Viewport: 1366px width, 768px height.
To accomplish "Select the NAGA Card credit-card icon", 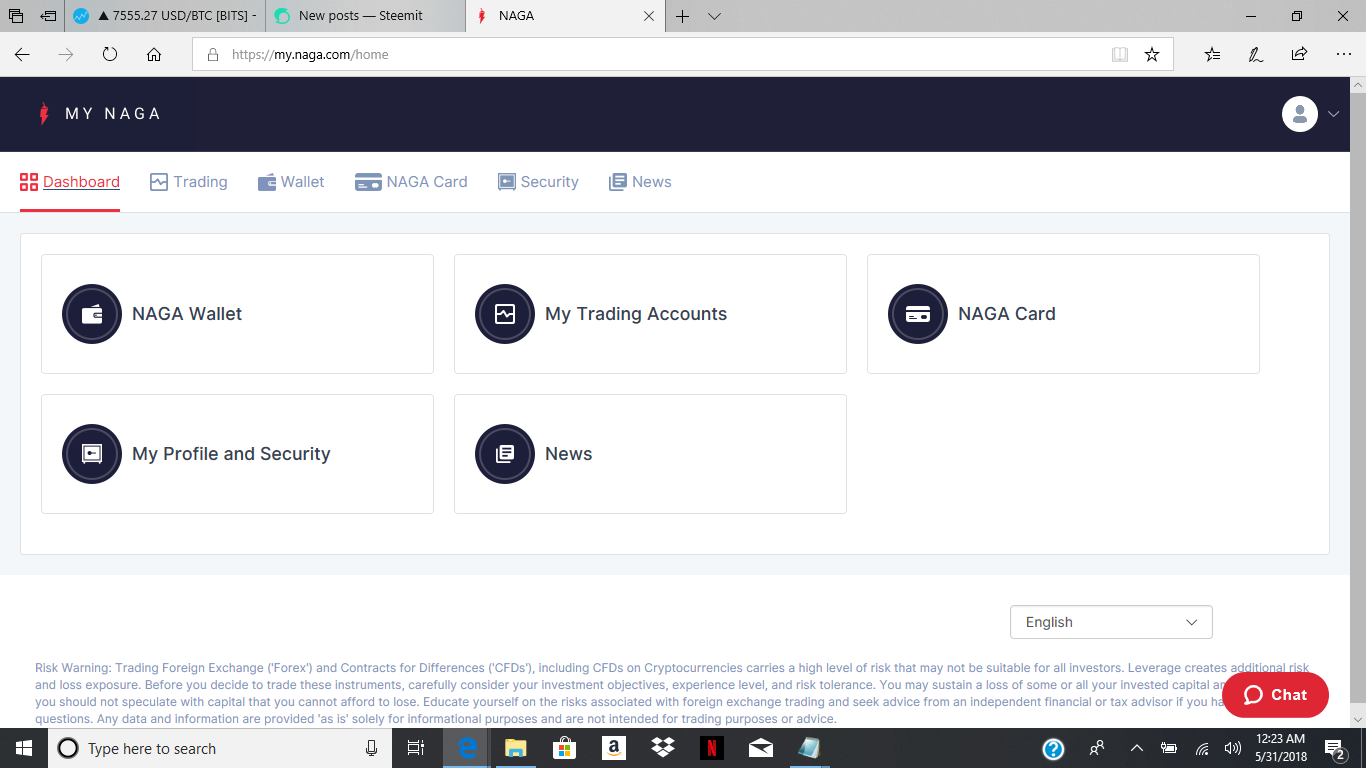I will point(918,313).
